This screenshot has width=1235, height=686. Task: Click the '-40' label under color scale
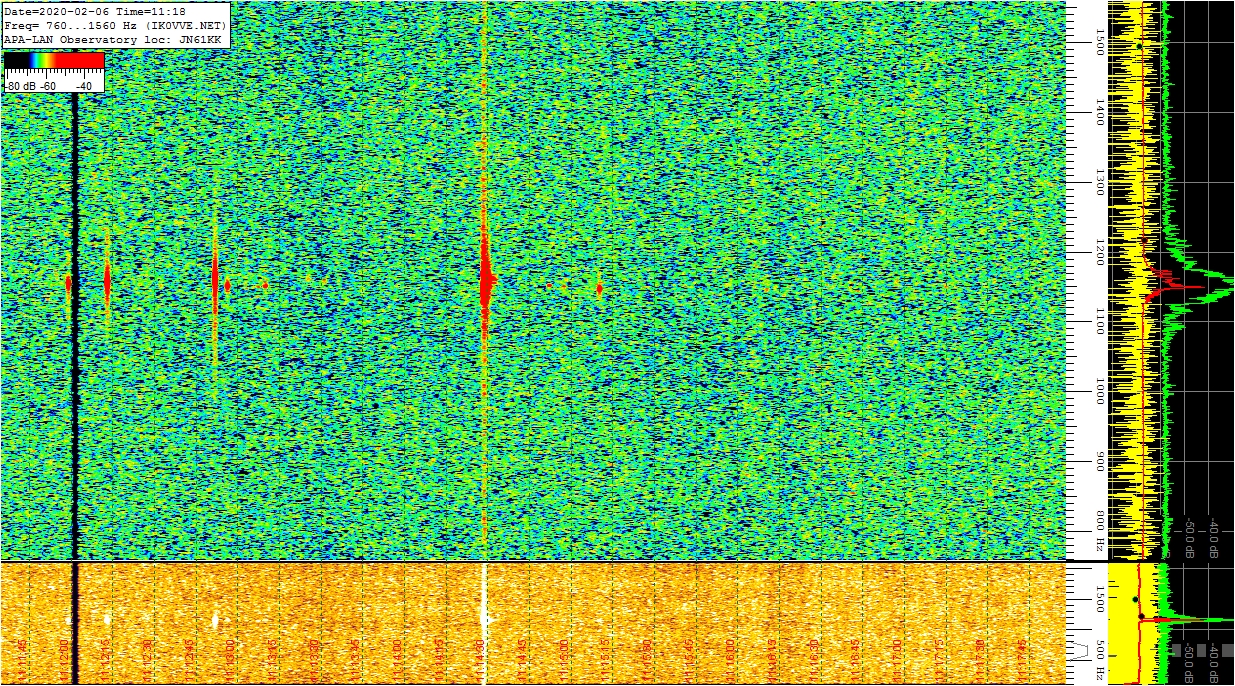[84, 86]
